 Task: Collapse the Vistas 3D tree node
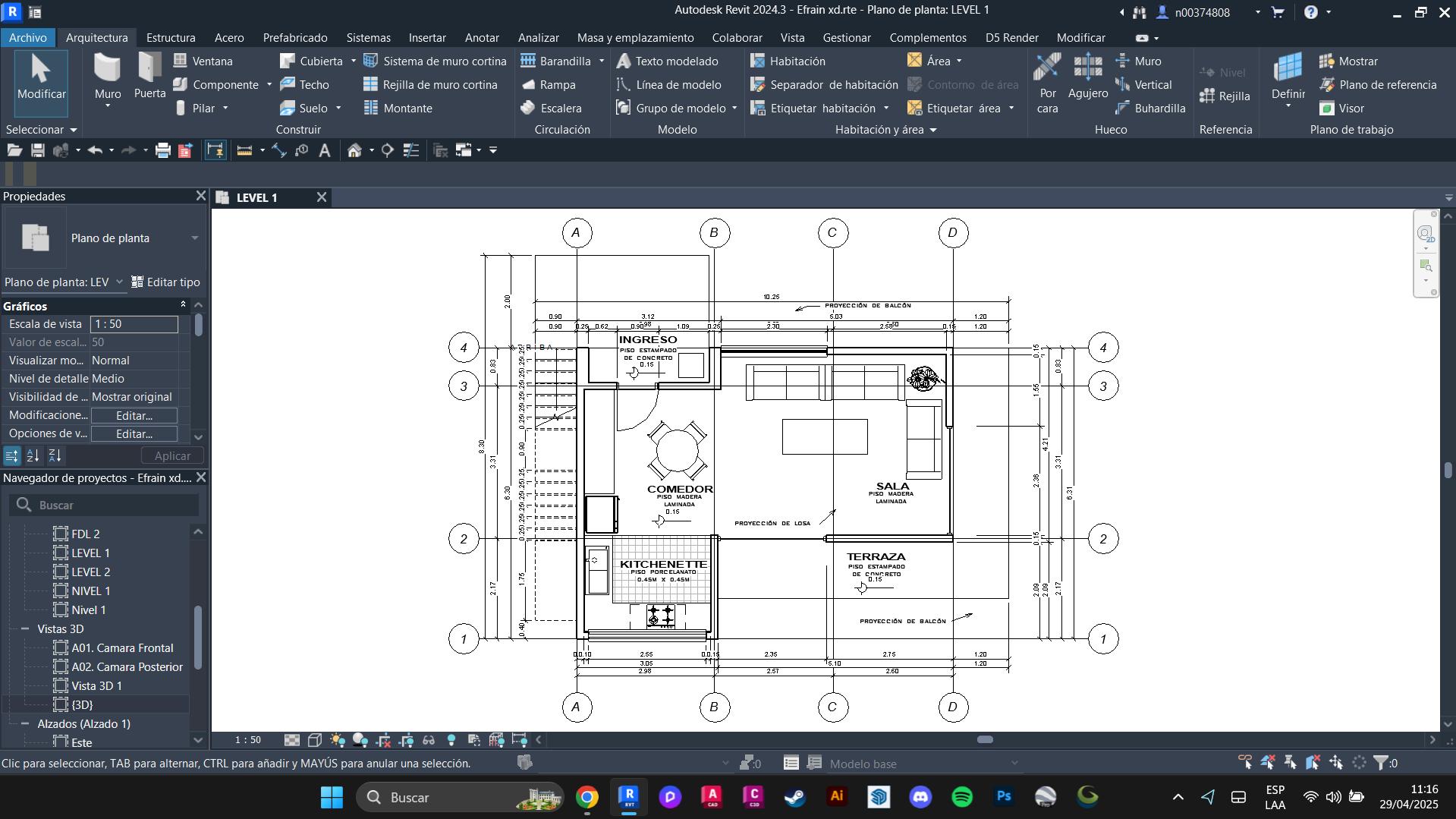tap(25, 629)
